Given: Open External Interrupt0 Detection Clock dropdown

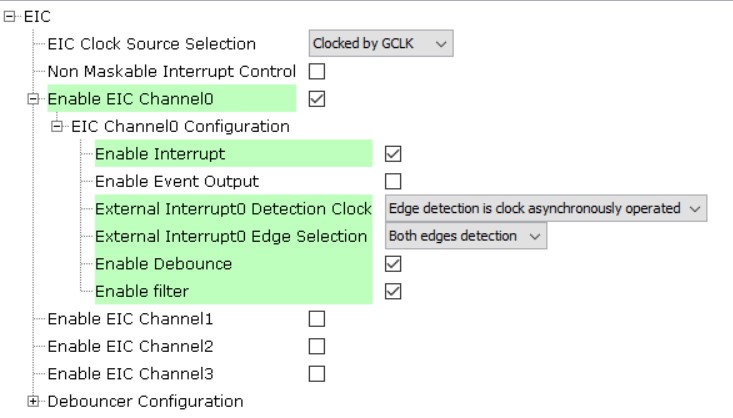Looking at the screenshot, I should (545, 208).
